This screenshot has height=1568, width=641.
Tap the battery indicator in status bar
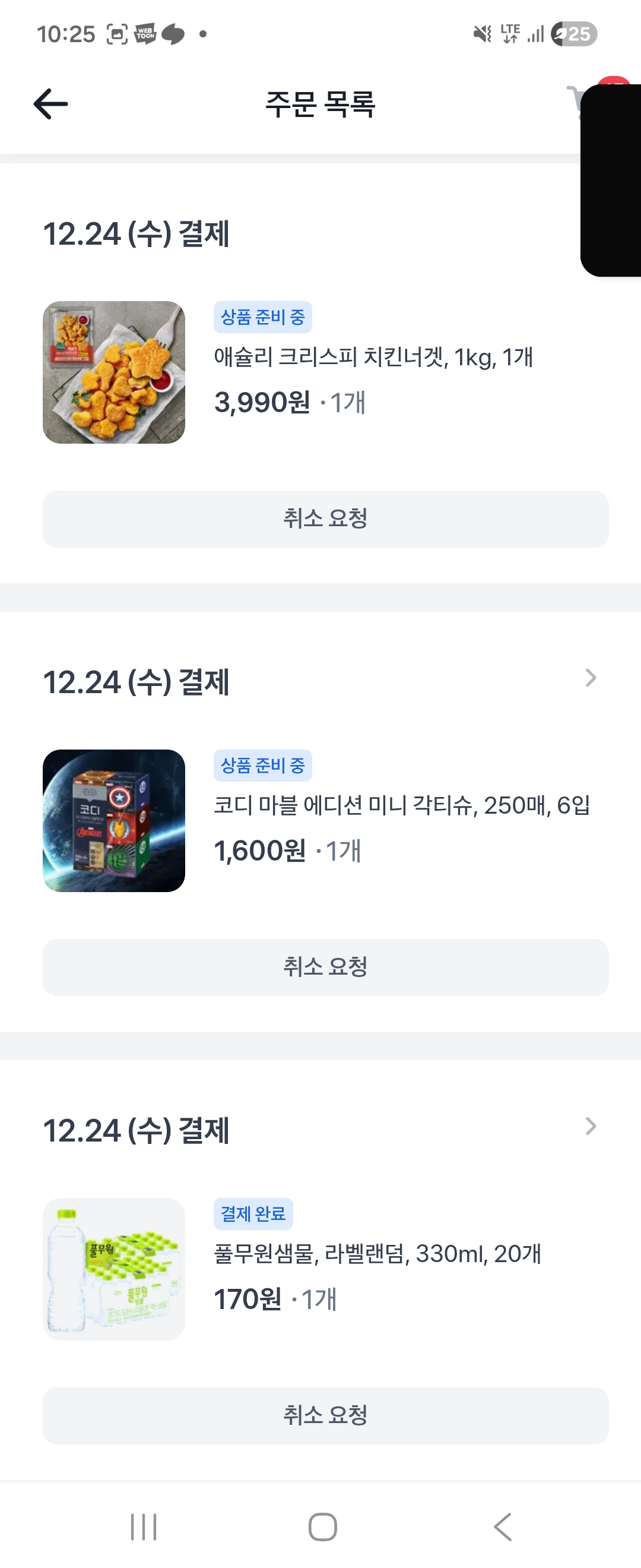573,34
